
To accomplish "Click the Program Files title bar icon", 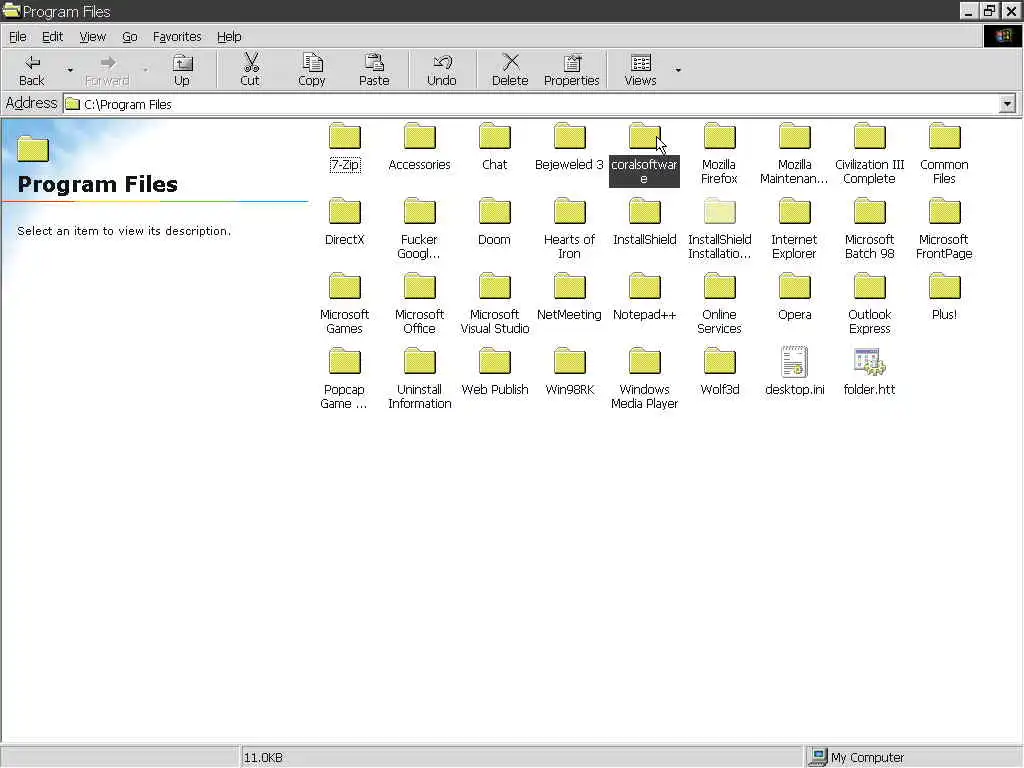I will [x=12, y=10].
